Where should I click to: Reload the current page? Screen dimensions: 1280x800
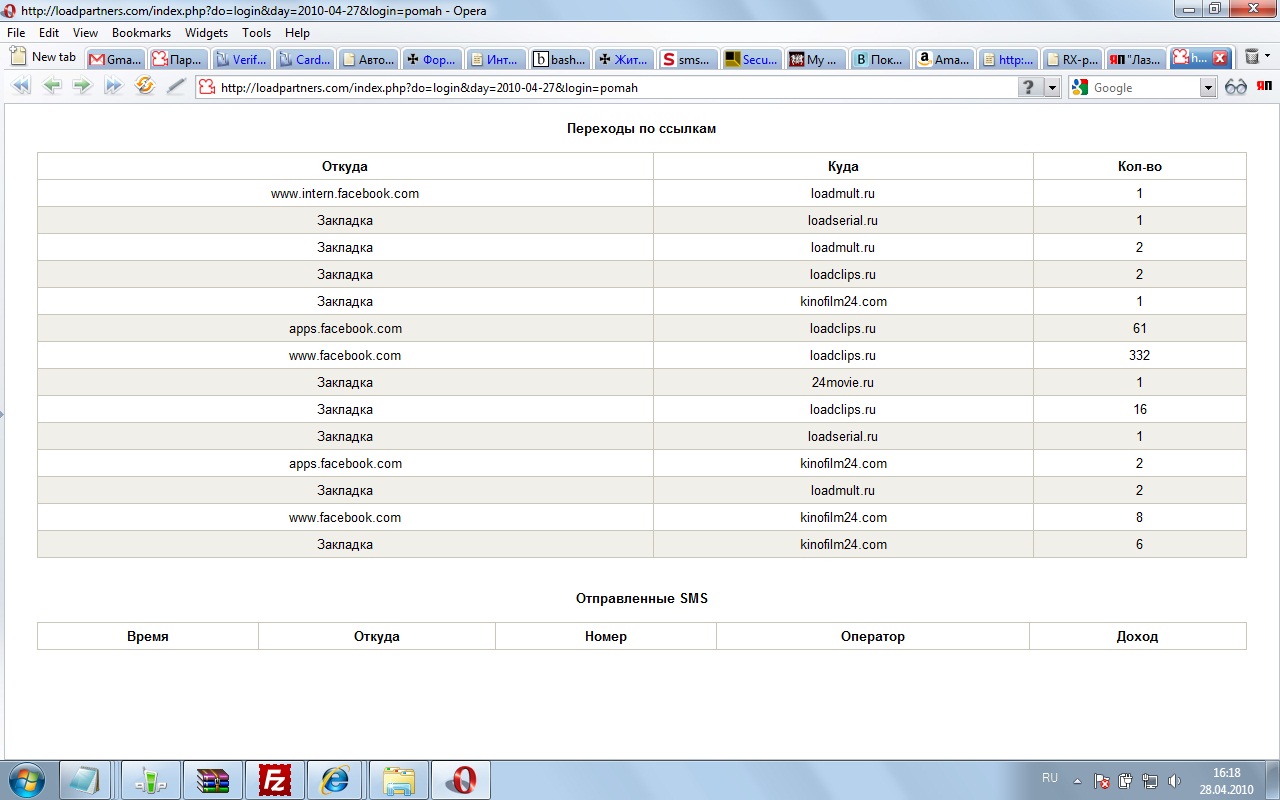(145, 87)
